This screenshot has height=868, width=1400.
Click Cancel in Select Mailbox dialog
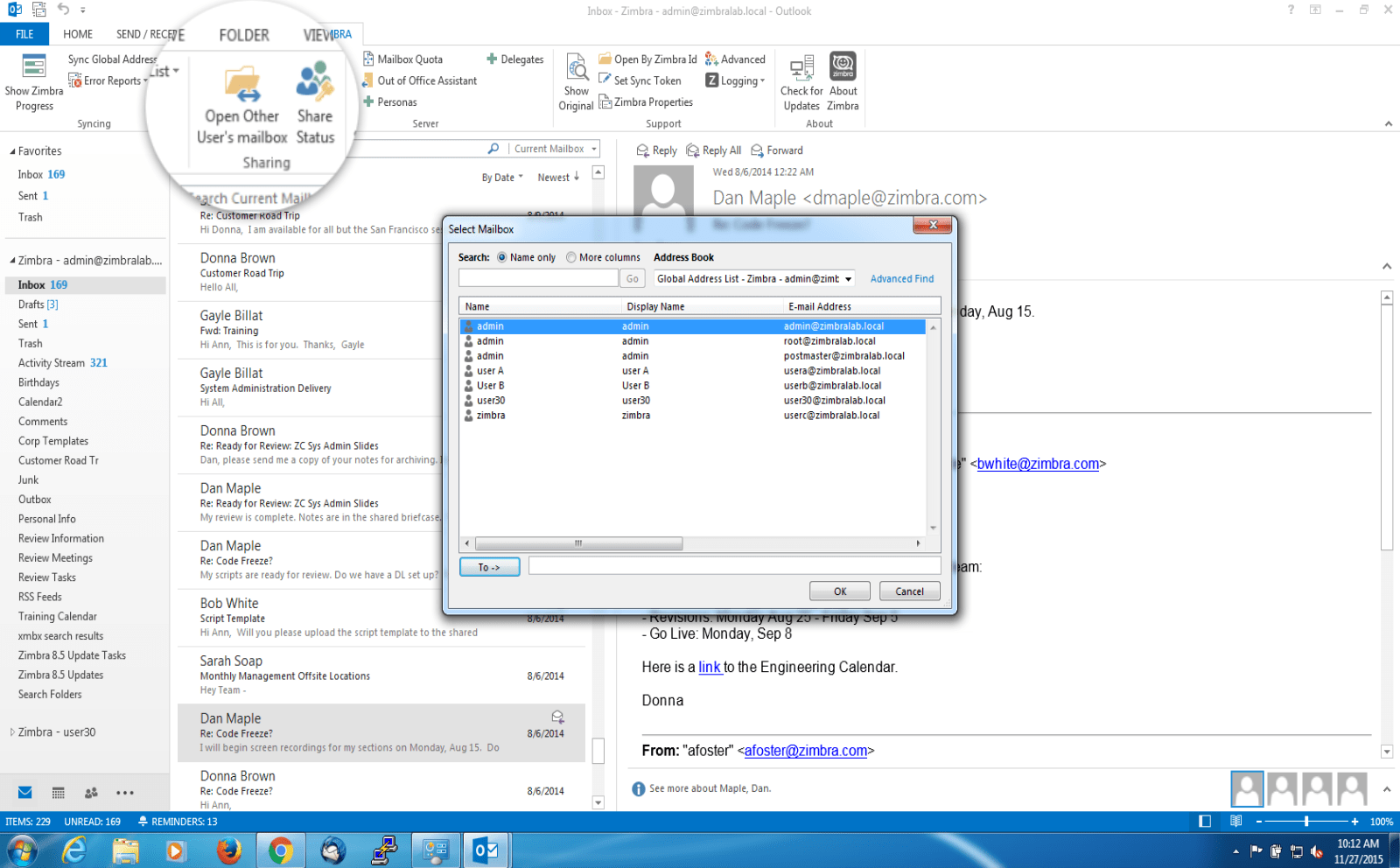pyautogui.click(x=910, y=591)
